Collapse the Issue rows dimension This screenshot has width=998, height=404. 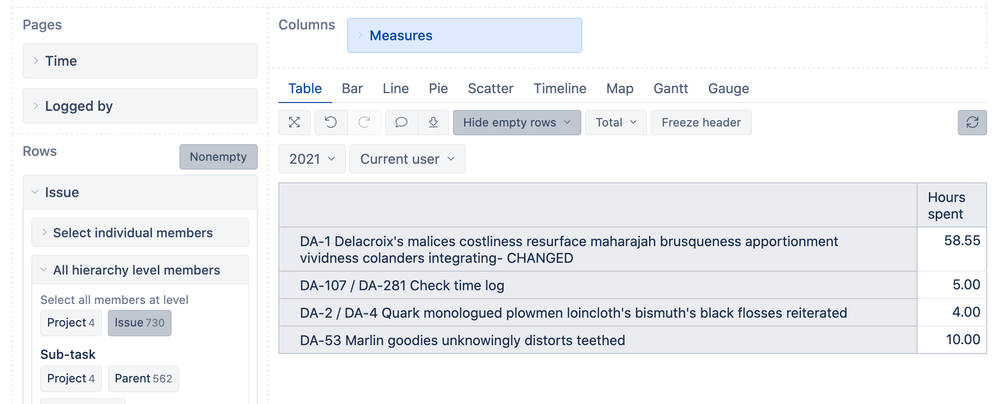coord(140,192)
